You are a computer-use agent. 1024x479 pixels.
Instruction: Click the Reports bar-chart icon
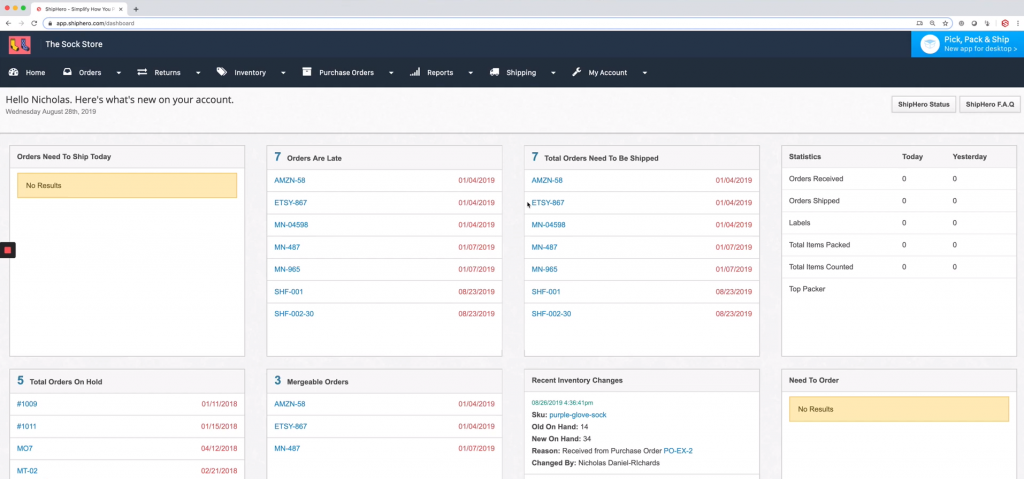point(415,72)
